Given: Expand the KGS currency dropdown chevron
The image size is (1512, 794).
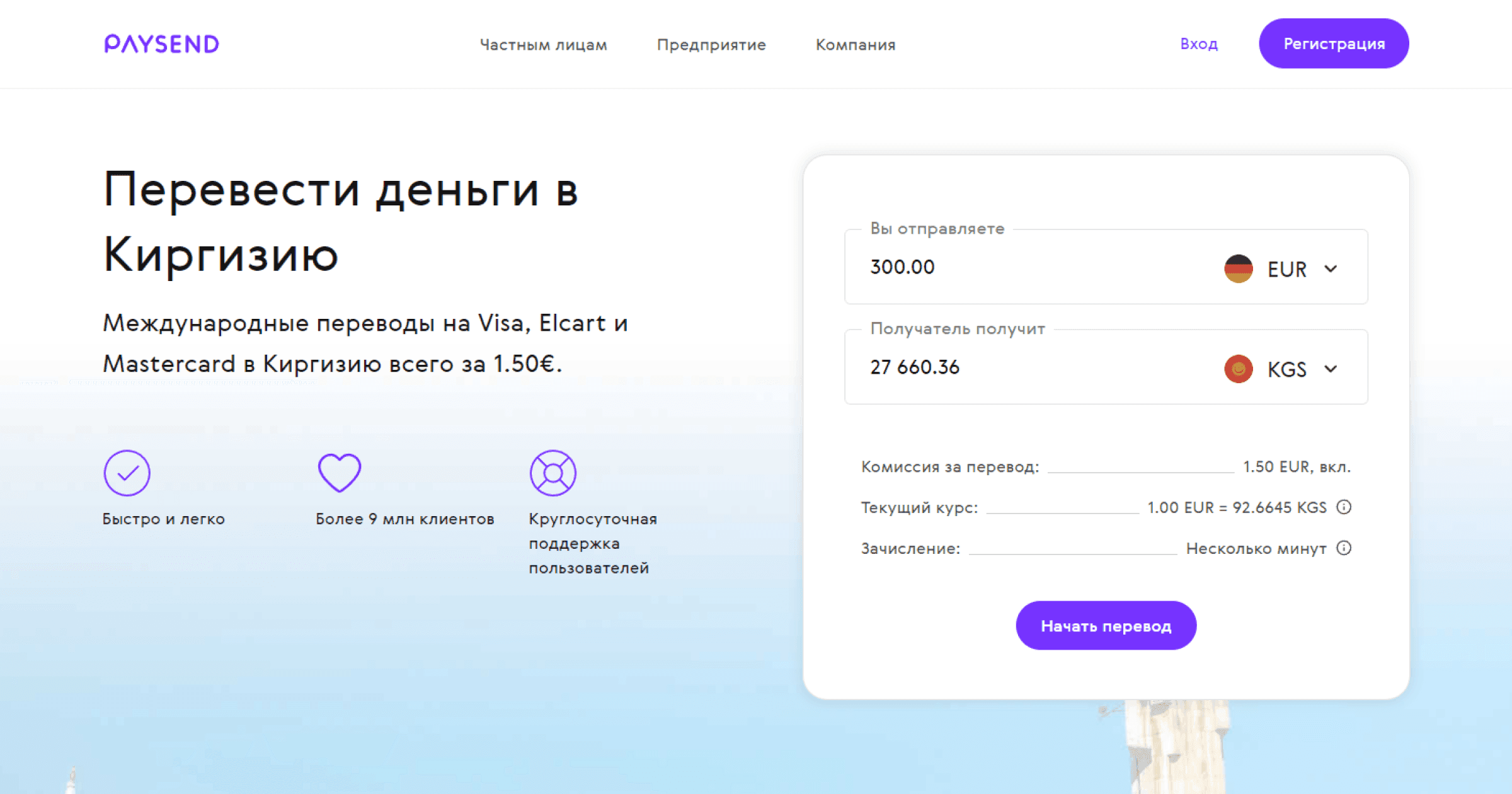Looking at the screenshot, I should (x=1331, y=369).
